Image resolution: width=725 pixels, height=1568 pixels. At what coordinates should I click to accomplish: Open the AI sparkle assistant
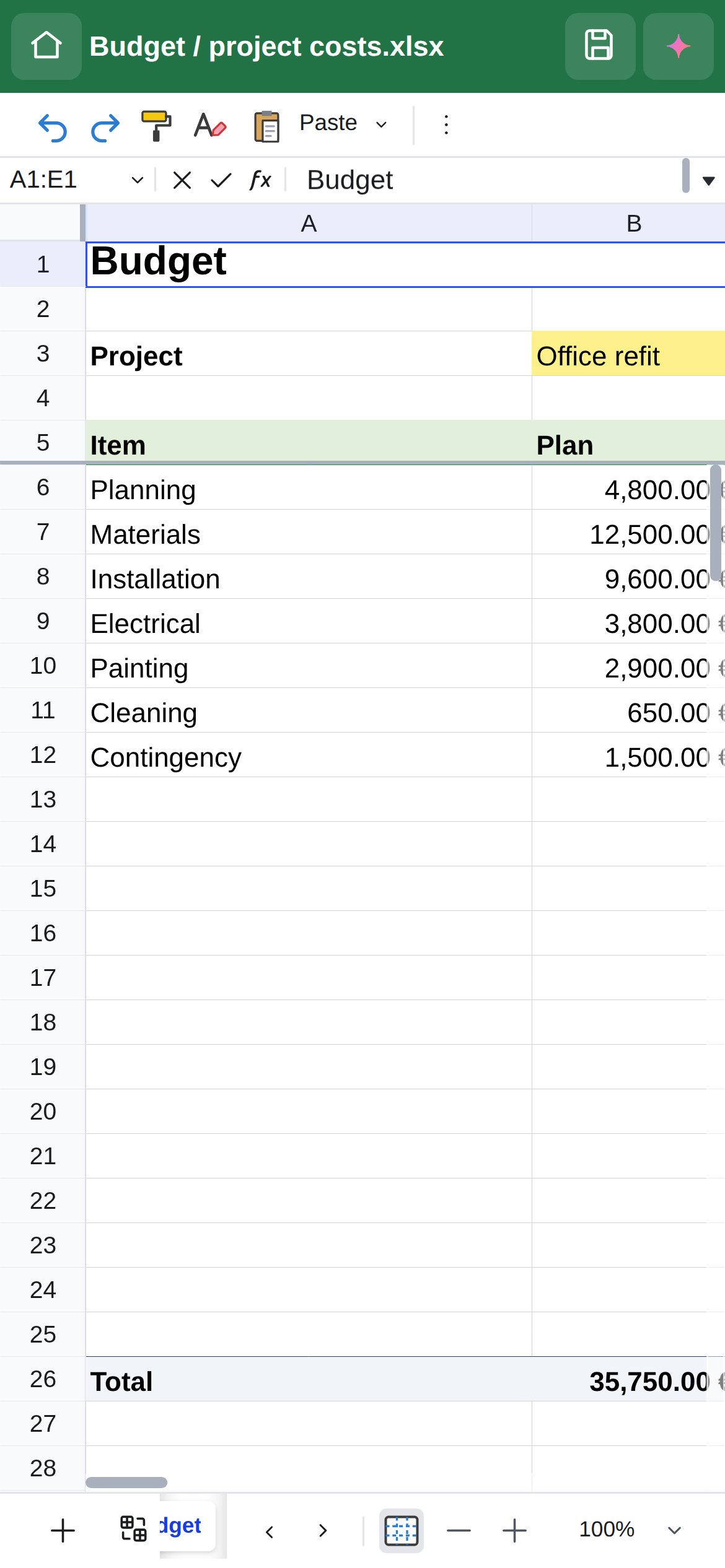[679, 46]
